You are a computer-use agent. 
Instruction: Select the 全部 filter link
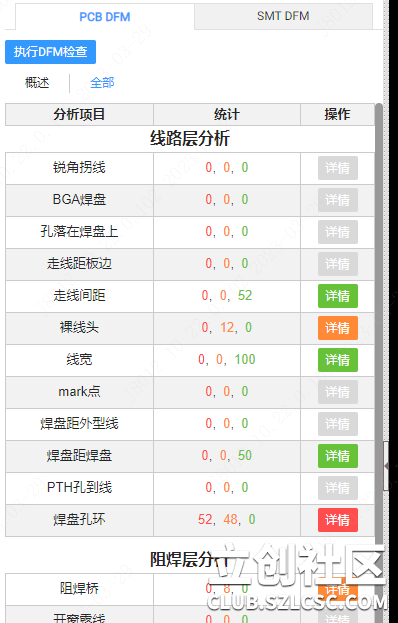tap(102, 83)
